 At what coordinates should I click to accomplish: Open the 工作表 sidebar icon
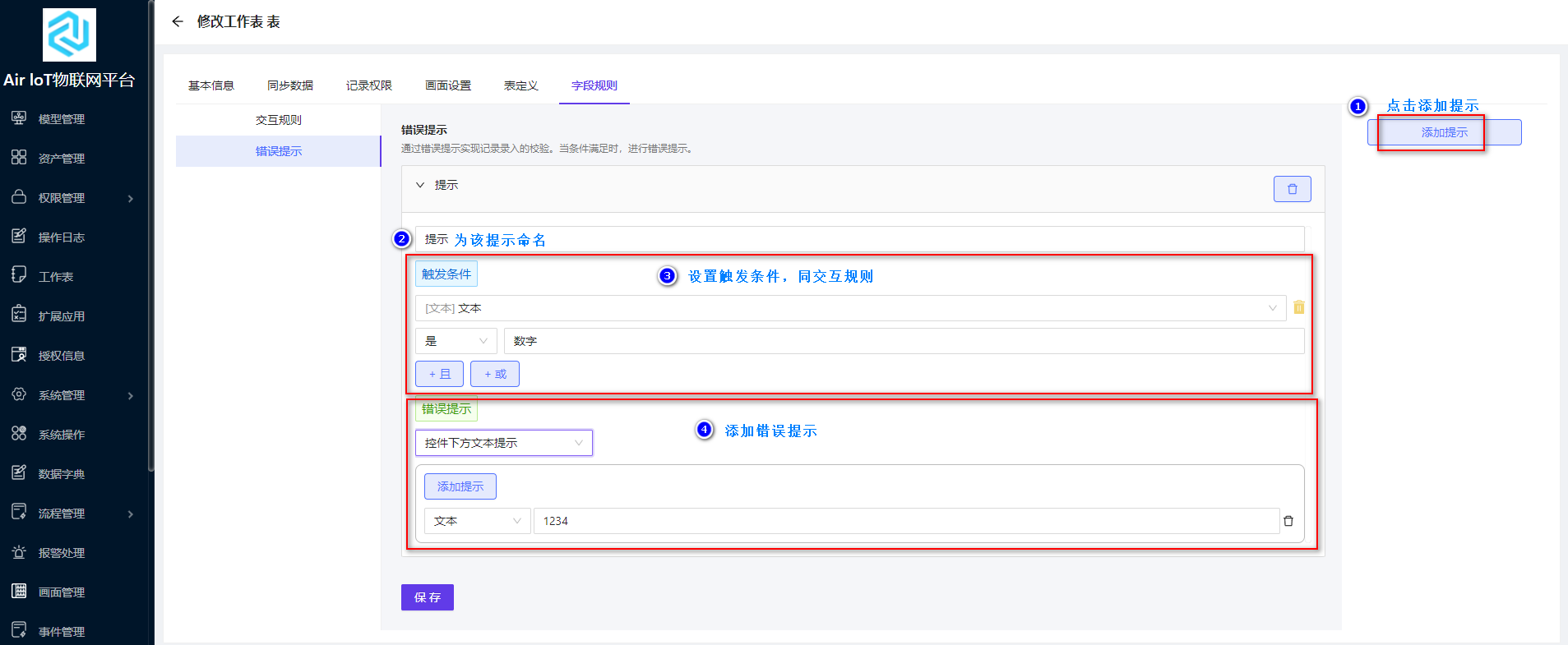tap(19, 276)
